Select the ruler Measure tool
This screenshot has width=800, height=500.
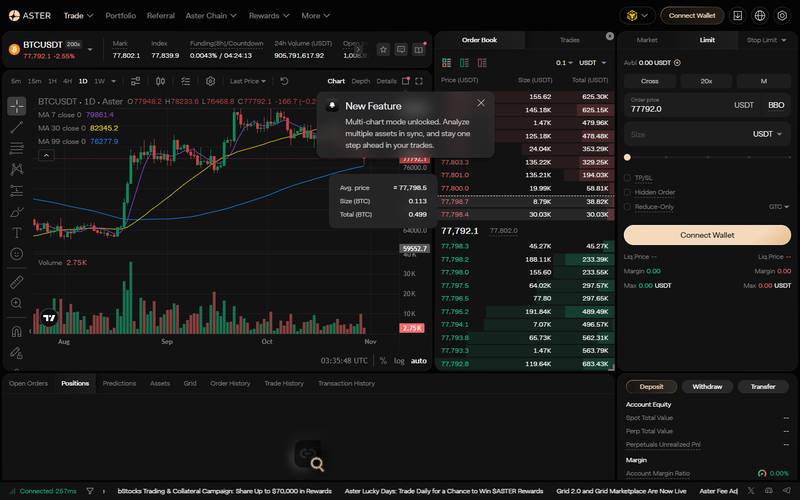pyautogui.click(x=17, y=282)
